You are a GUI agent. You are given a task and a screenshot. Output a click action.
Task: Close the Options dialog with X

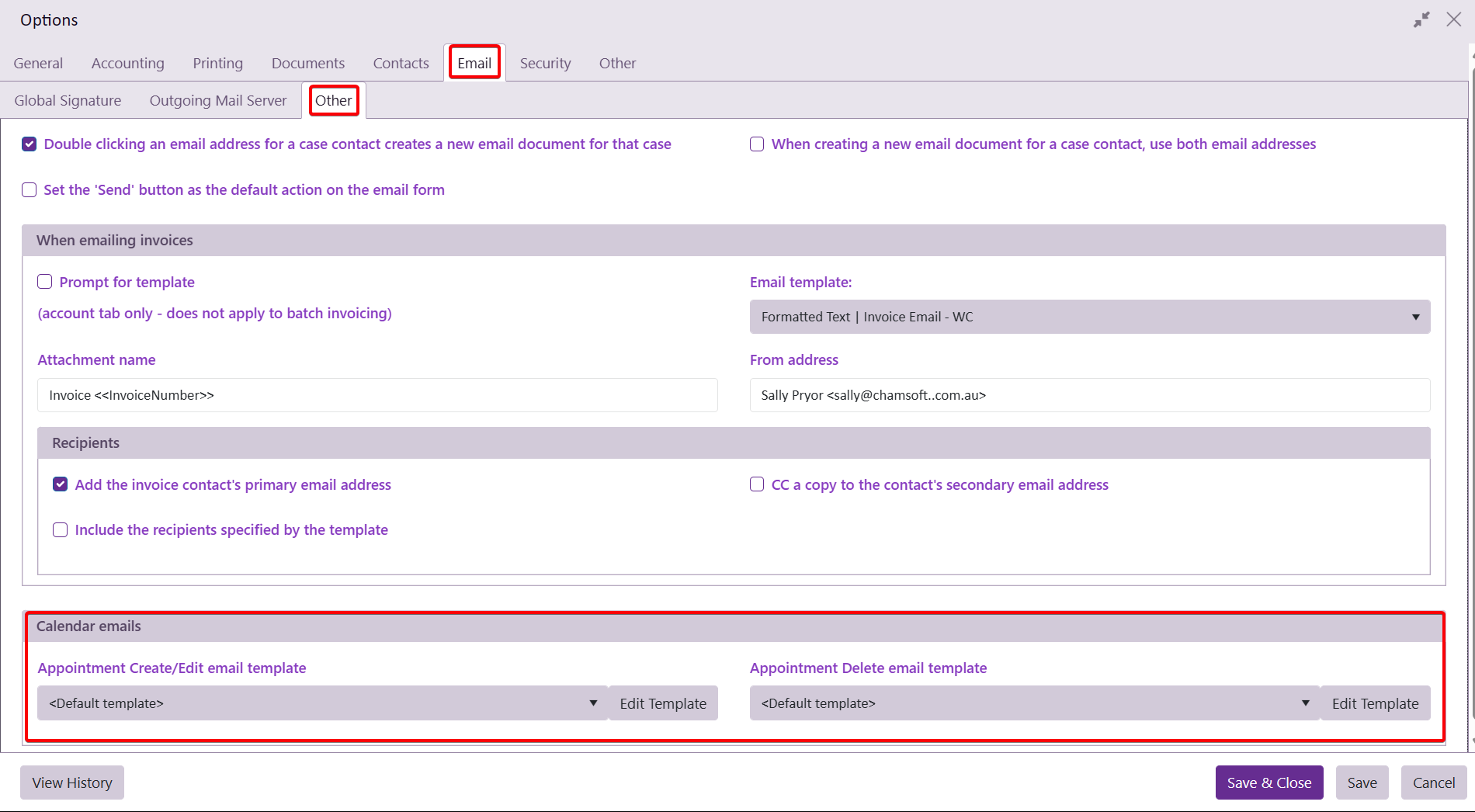1453,19
